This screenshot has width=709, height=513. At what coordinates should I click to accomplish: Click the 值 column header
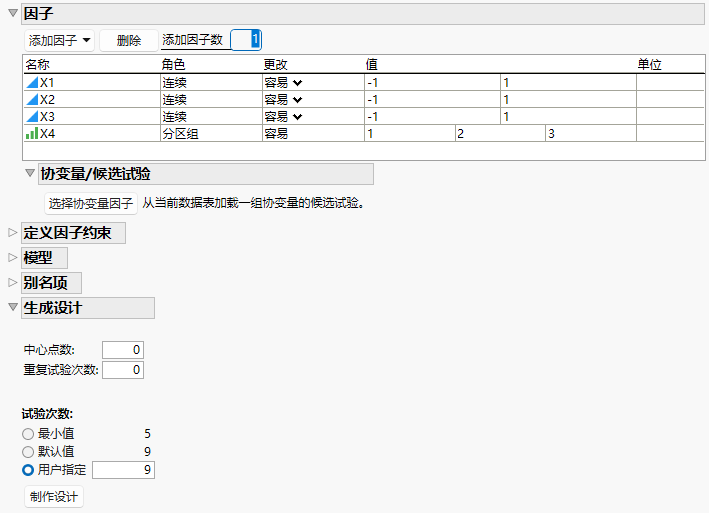click(x=372, y=65)
